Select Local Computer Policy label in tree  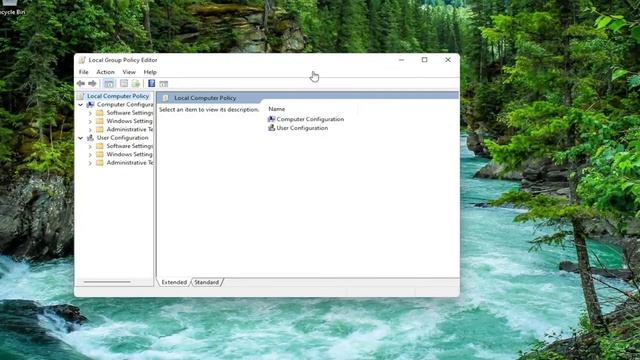118,96
